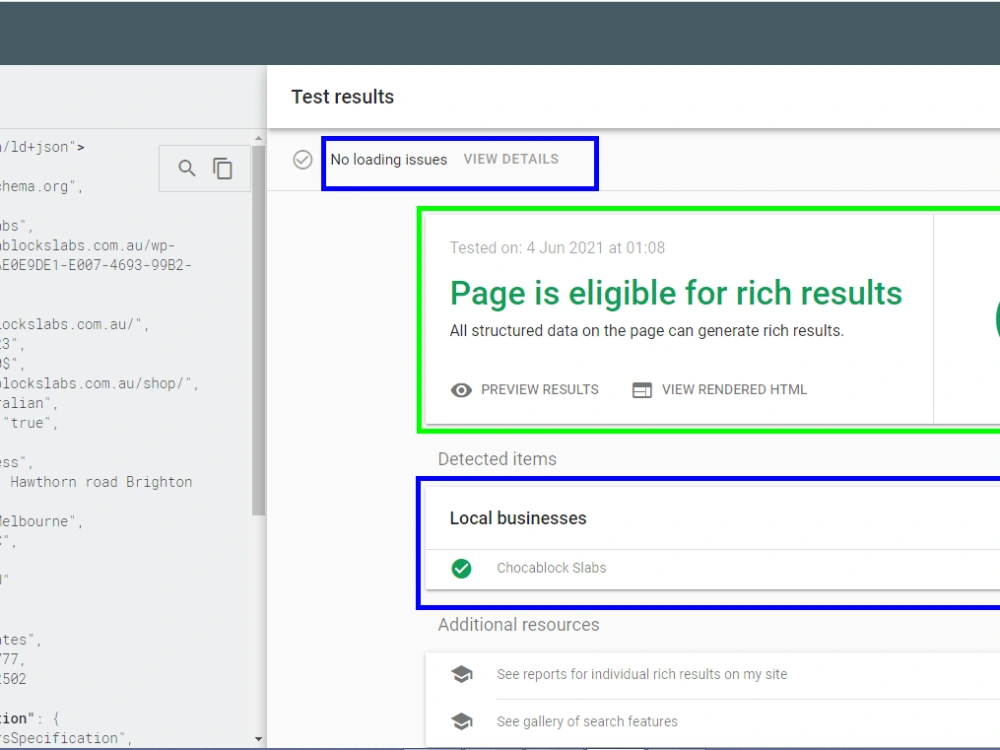Click the copy code icon
This screenshot has height=750, width=1000.
(x=222, y=168)
